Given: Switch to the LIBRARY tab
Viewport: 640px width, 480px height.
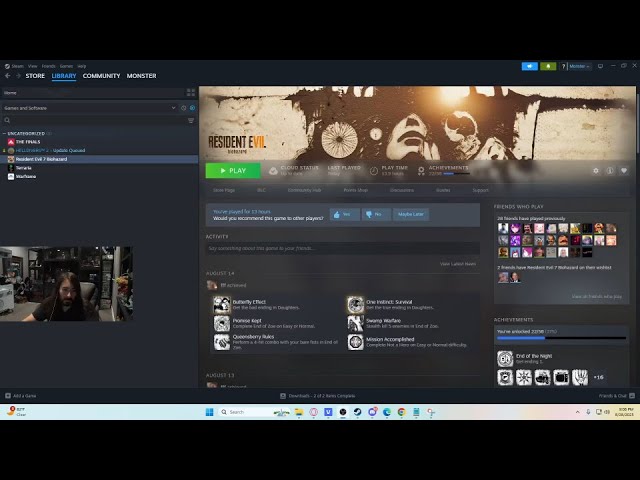Looking at the screenshot, I should coord(64,76).
